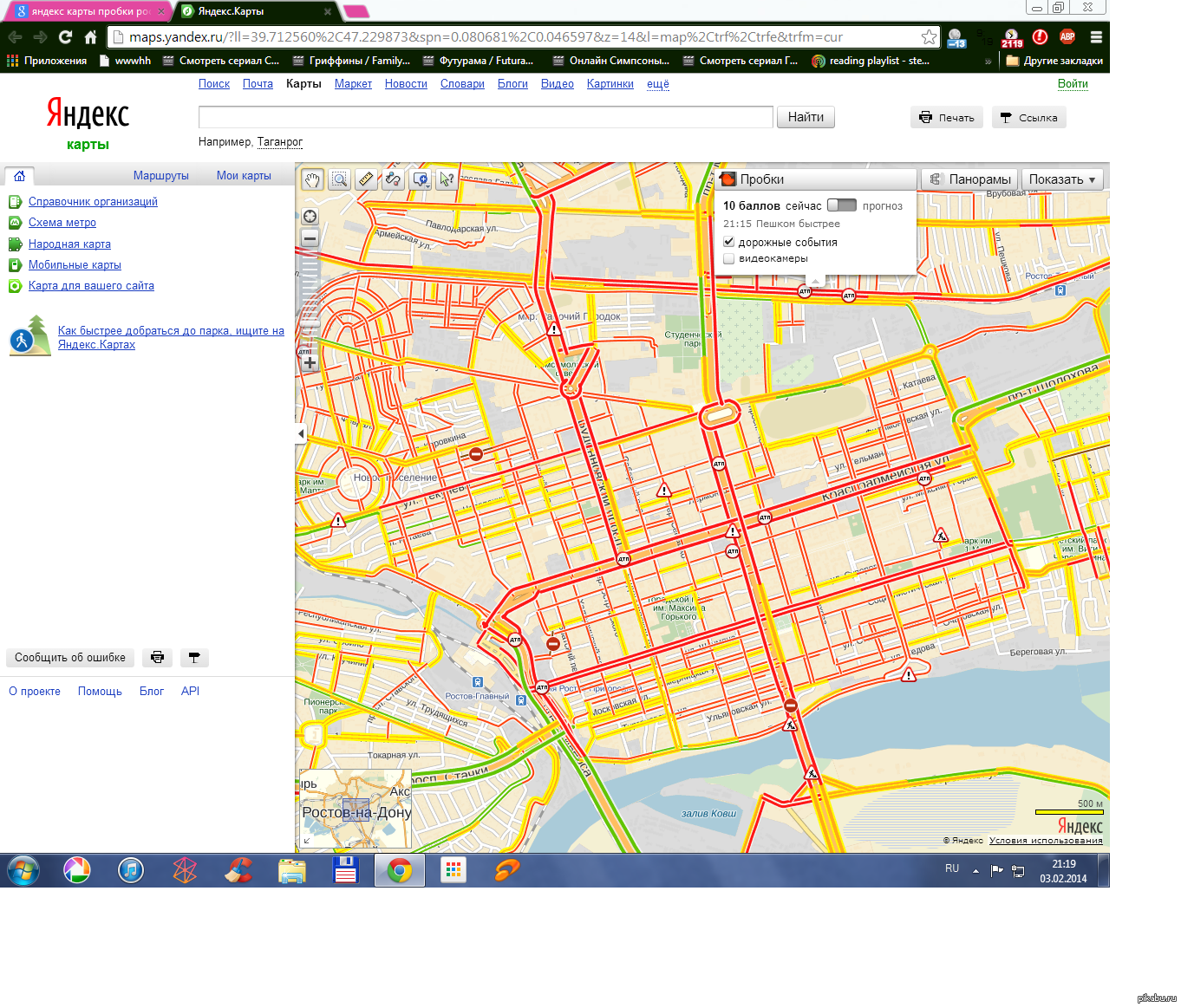Click the browser home button
Image resolution: width=1181 pixels, height=1008 pixels.
[90, 37]
